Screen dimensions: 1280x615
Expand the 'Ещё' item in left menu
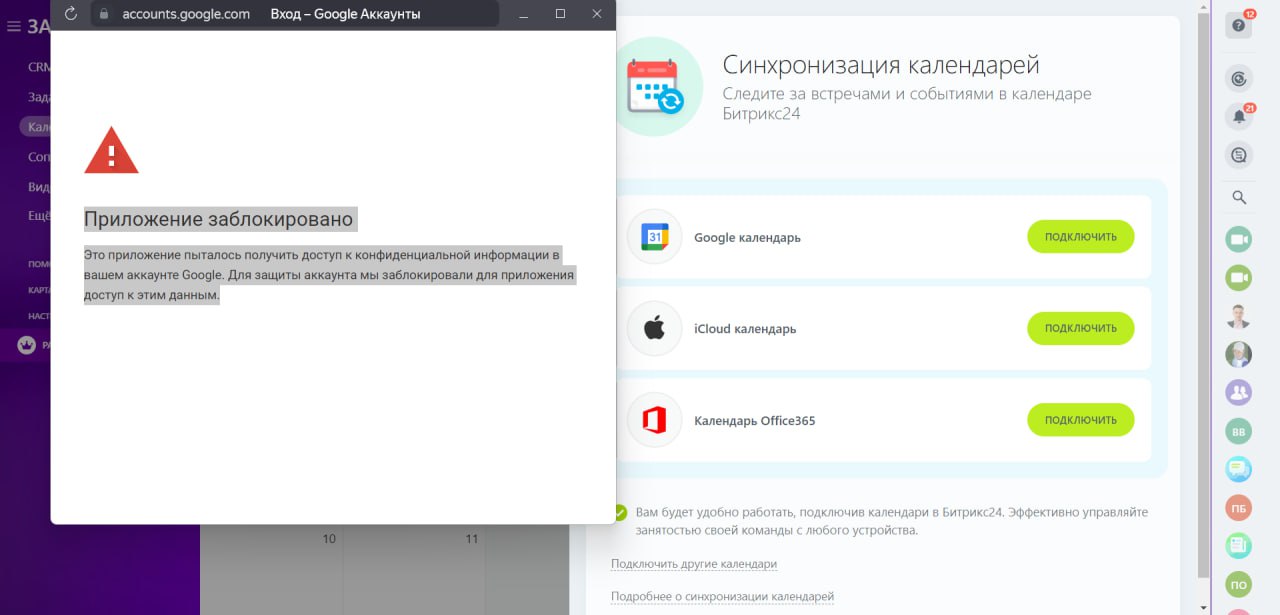click(38, 216)
